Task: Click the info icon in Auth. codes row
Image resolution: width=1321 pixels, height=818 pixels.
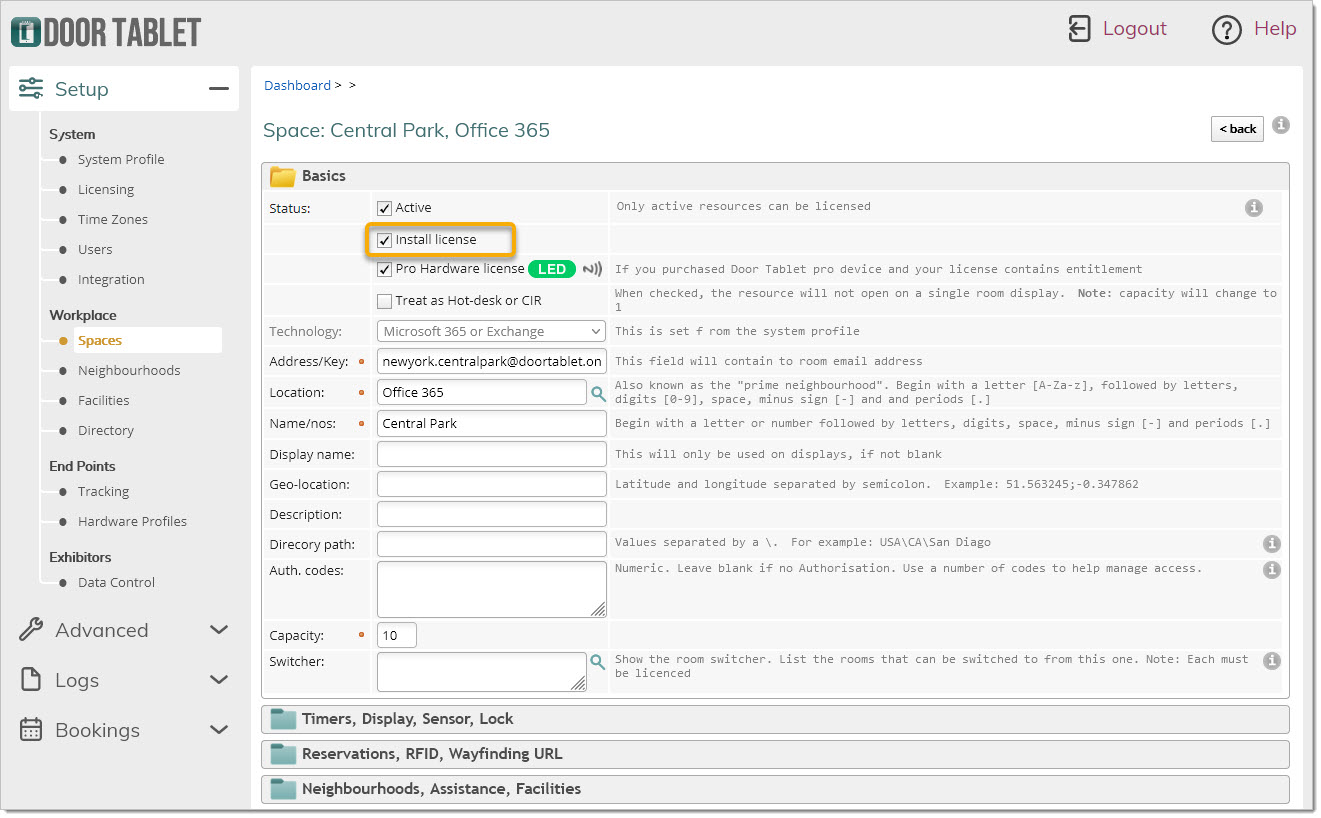Action: [x=1272, y=570]
